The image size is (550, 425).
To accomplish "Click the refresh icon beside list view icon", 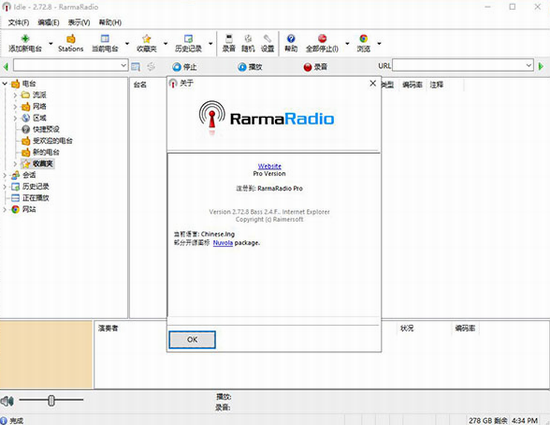I will click(x=151, y=67).
